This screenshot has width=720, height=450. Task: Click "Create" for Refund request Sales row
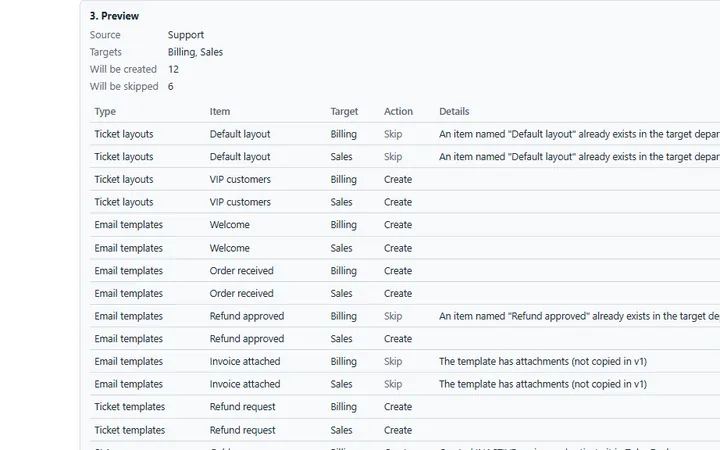click(x=398, y=430)
